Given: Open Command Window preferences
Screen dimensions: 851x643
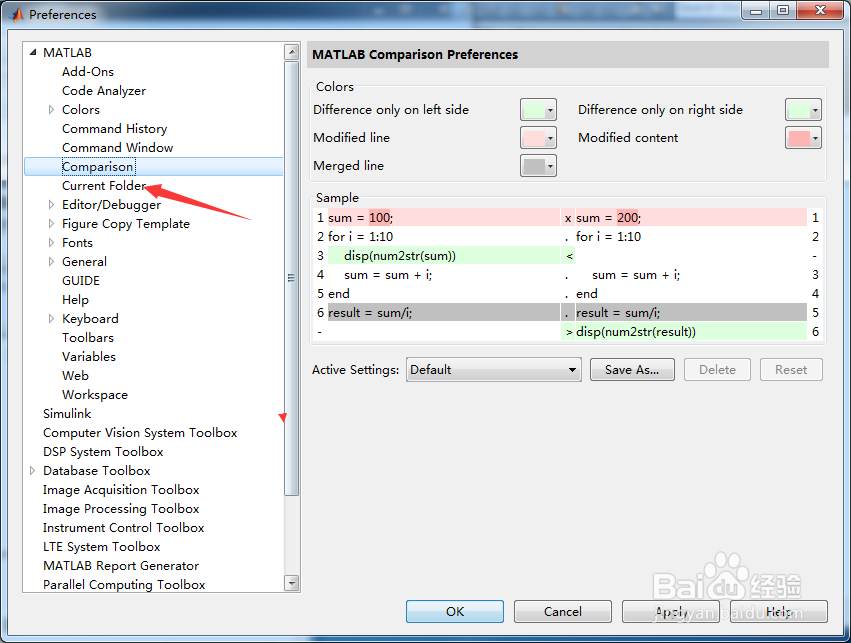Looking at the screenshot, I should (117, 148).
